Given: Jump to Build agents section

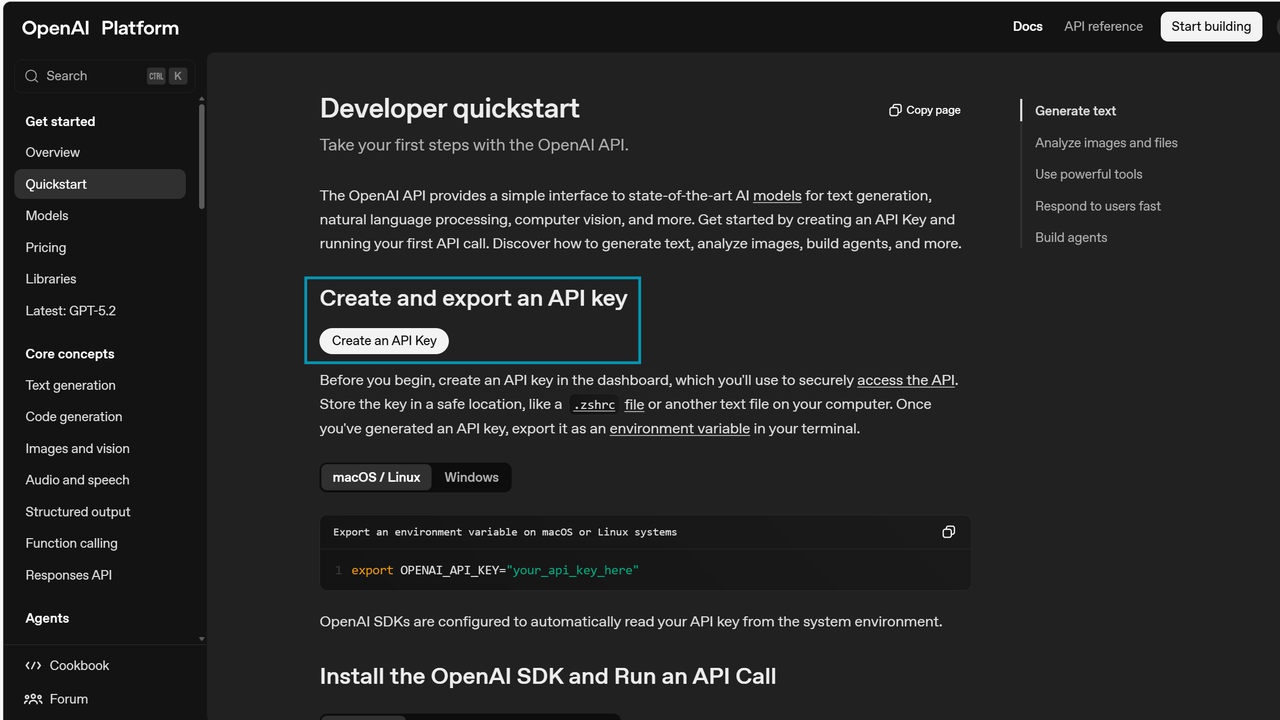Looking at the screenshot, I should (1071, 238).
